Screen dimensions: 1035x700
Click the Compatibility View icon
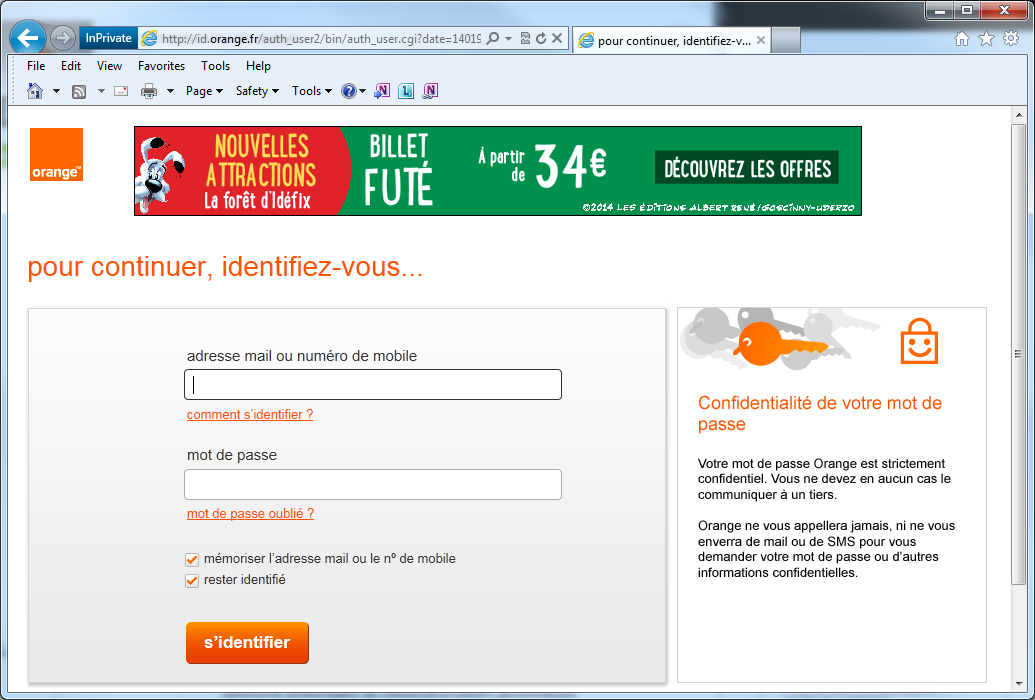pos(525,38)
